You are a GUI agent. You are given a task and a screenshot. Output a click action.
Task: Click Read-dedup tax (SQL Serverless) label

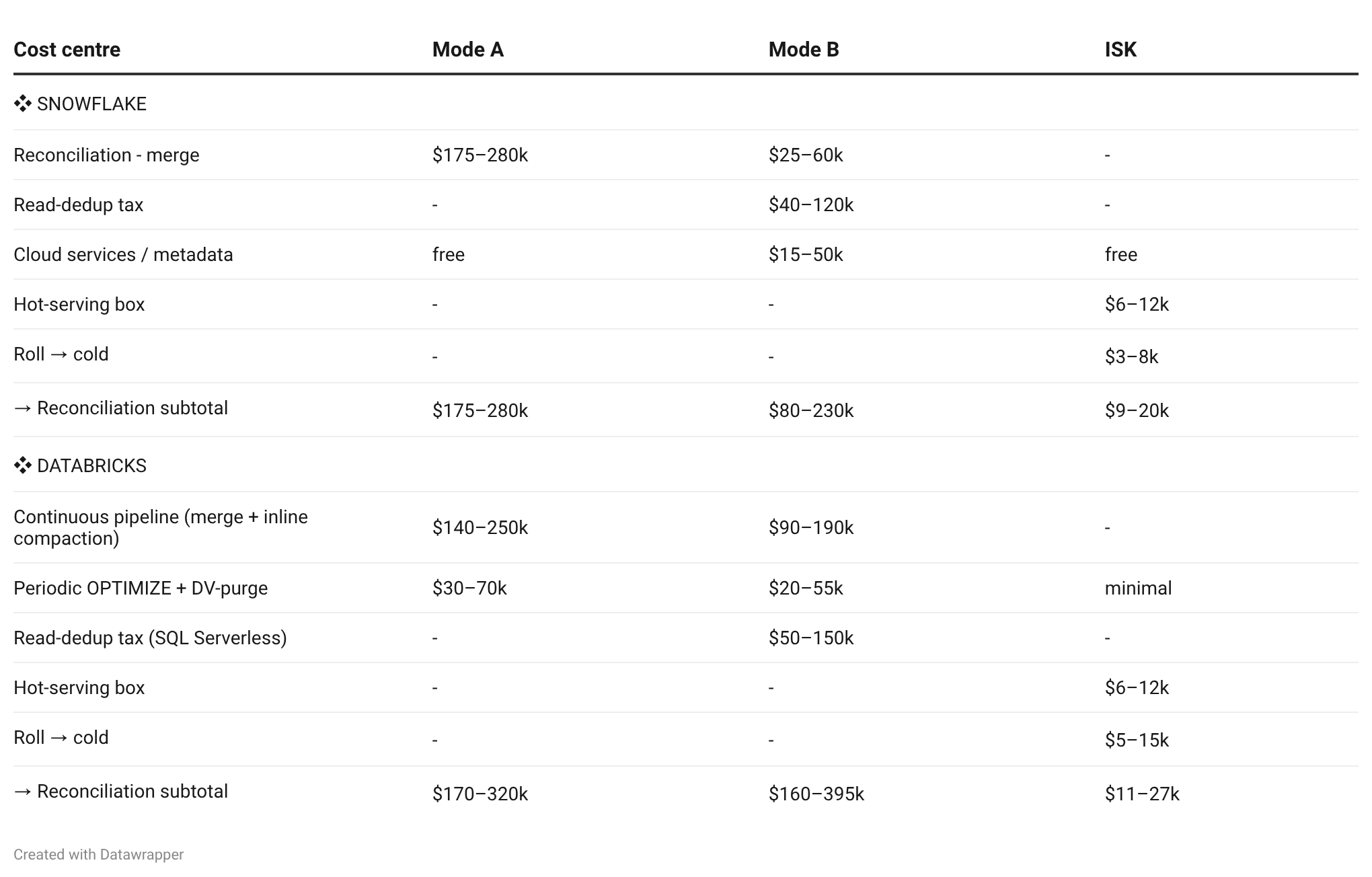[x=151, y=638]
